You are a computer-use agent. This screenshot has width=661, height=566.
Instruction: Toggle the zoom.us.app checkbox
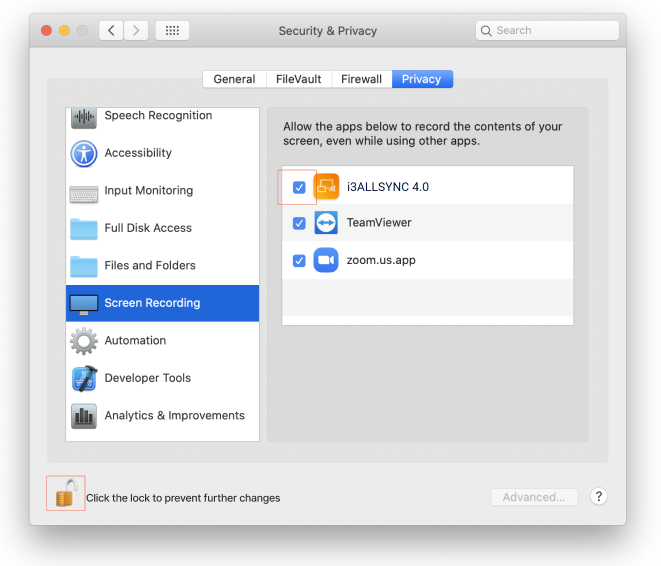pyautogui.click(x=299, y=260)
